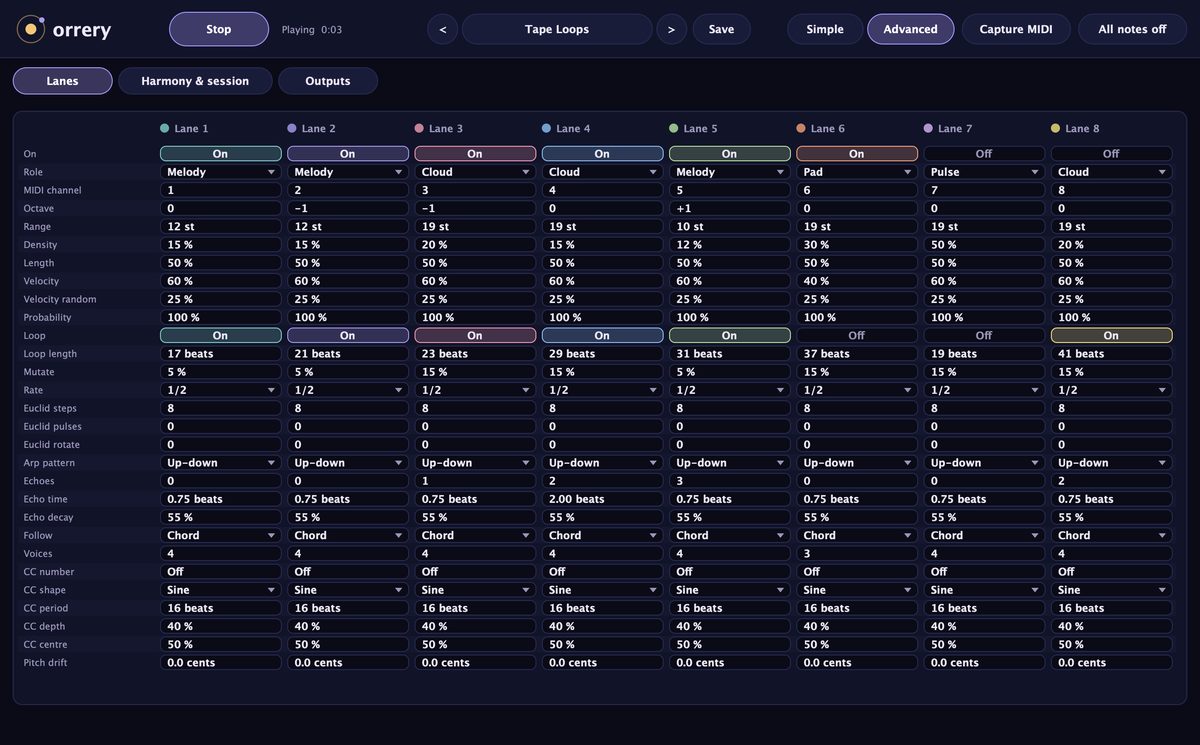Open the Tape Loops preset selector
This screenshot has width=1200, height=745.
(x=557, y=29)
